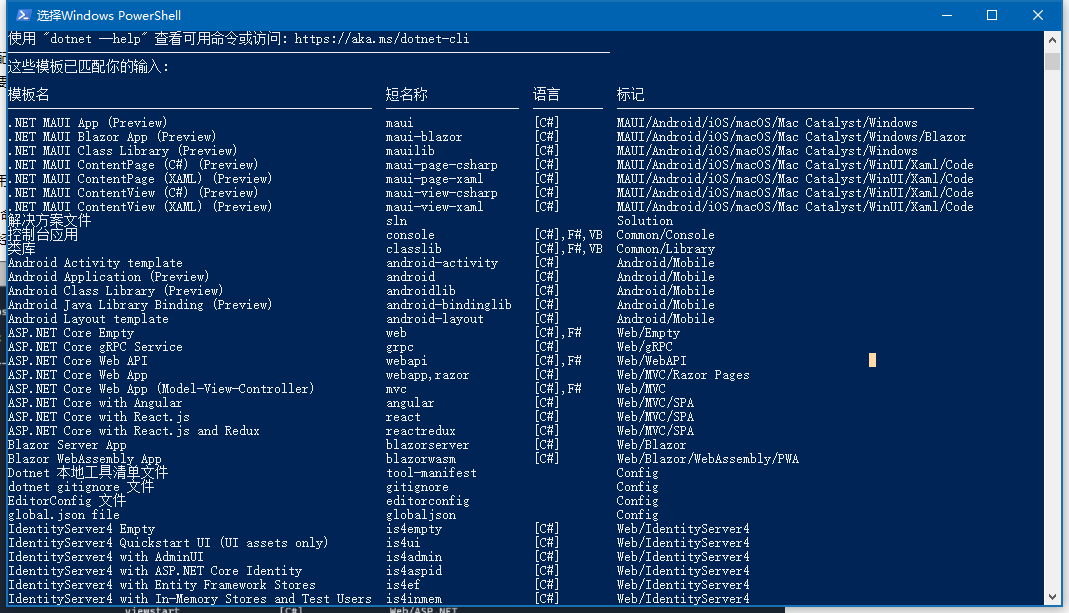Click short name 'maui-blazor'

[x=424, y=136]
